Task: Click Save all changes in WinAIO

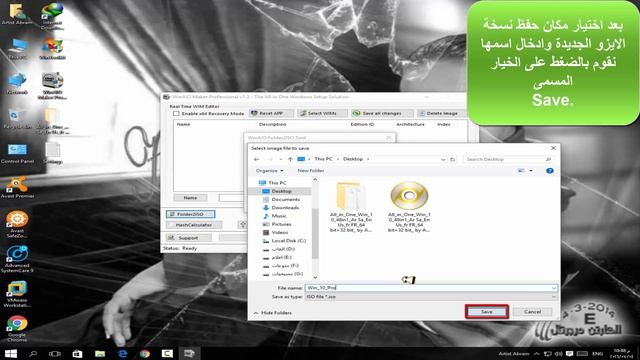Action: [x=382, y=113]
